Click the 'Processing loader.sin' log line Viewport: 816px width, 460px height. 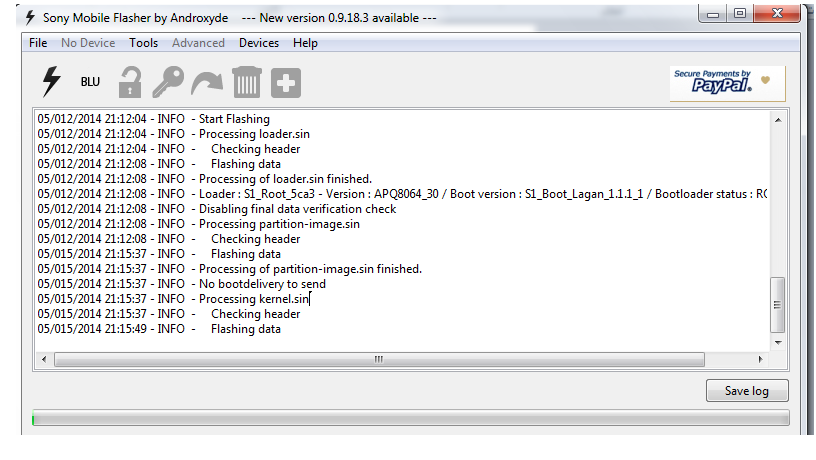pyautogui.click(x=173, y=134)
